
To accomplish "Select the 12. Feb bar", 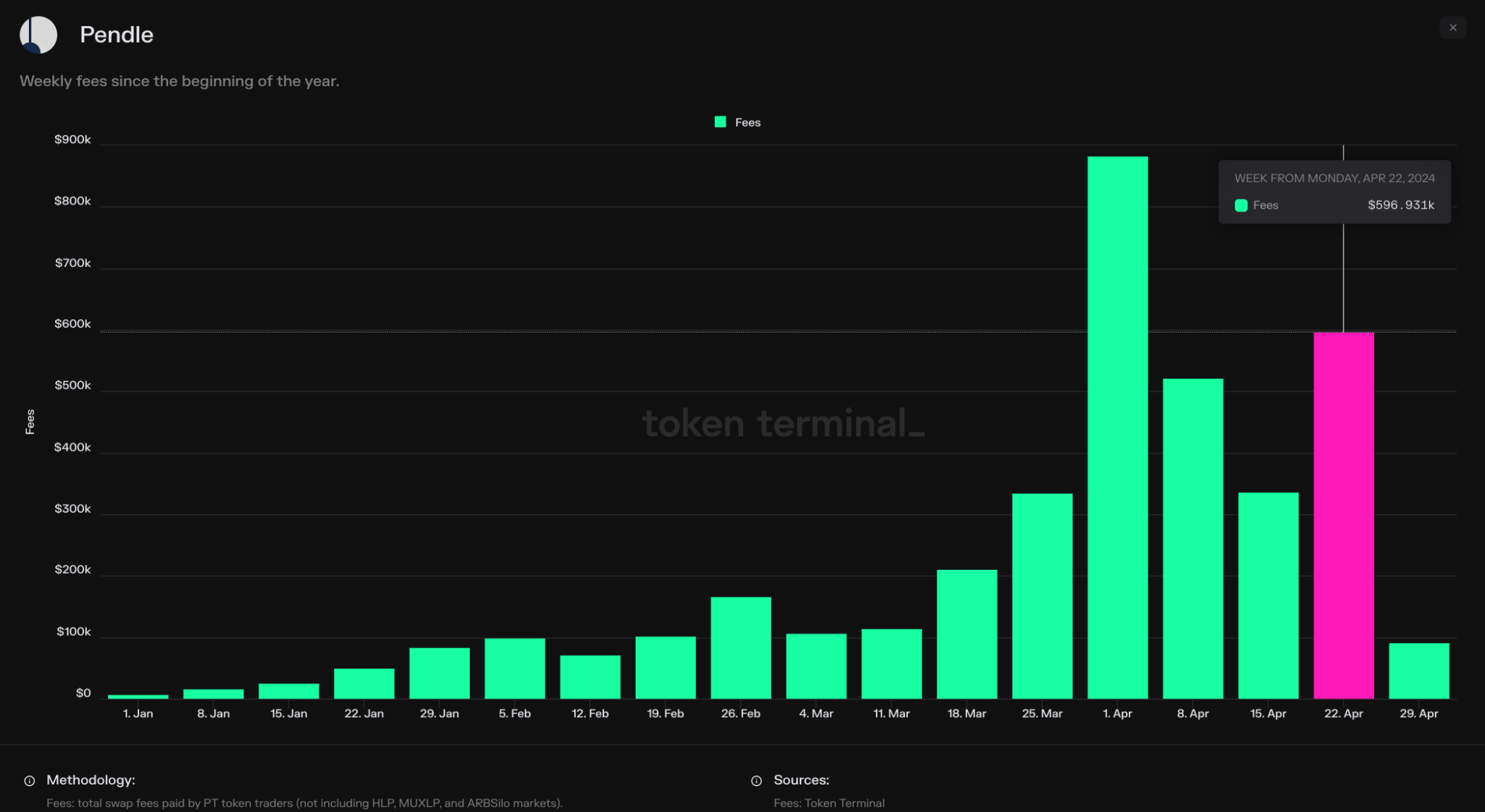I will pos(590,677).
